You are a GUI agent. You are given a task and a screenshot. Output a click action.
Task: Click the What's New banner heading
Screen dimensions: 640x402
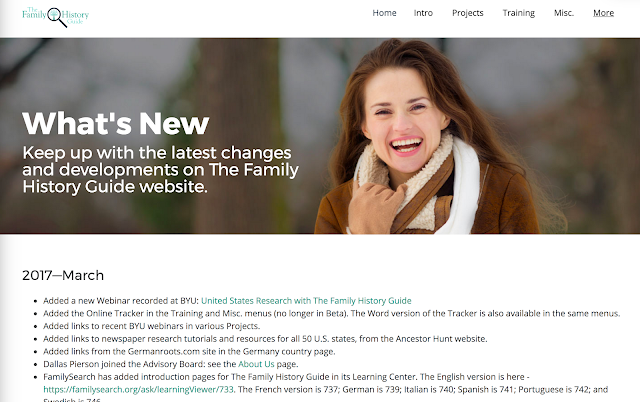click(x=116, y=123)
